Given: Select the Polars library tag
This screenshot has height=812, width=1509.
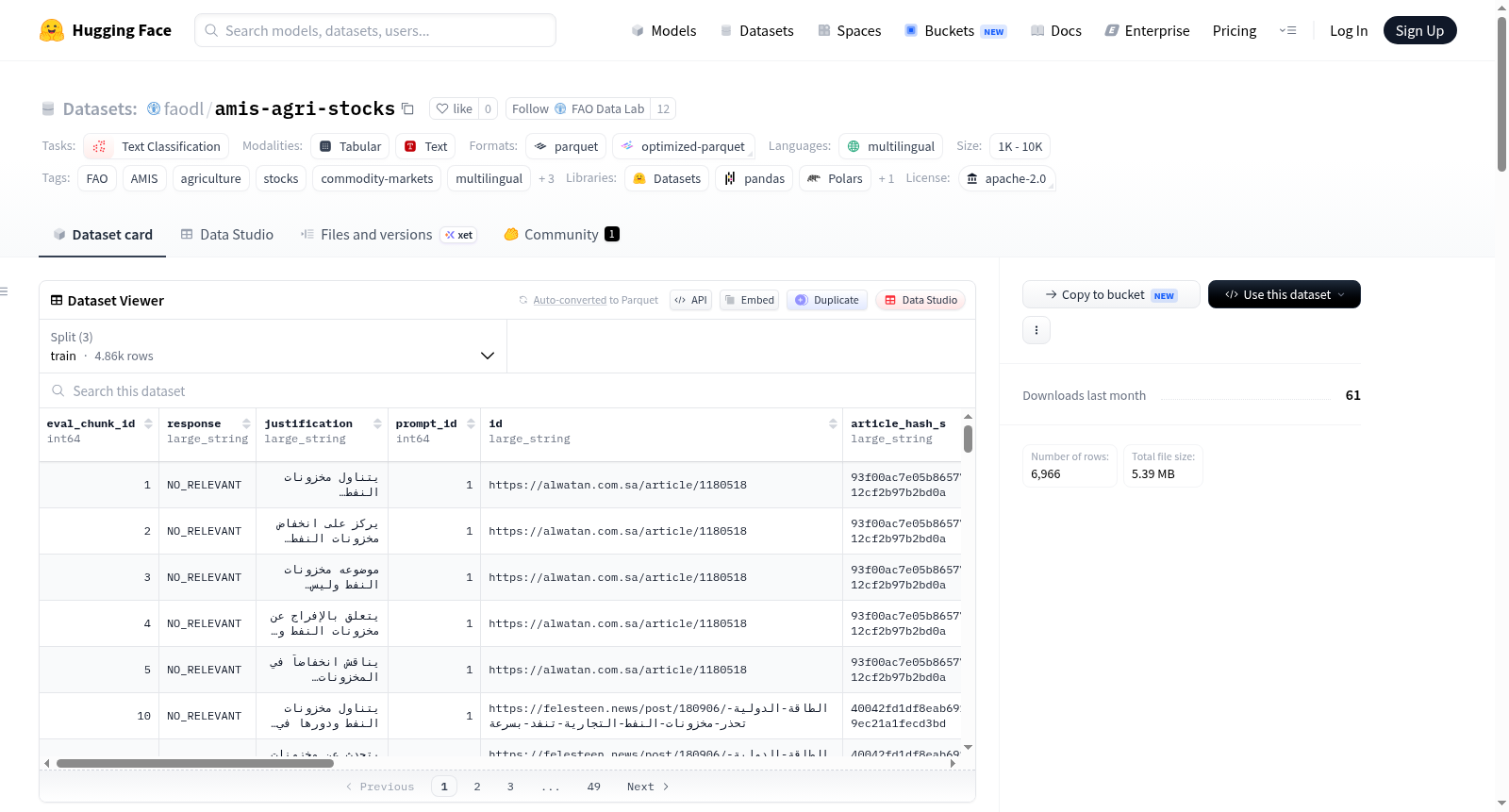Looking at the screenshot, I should [x=835, y=178].
